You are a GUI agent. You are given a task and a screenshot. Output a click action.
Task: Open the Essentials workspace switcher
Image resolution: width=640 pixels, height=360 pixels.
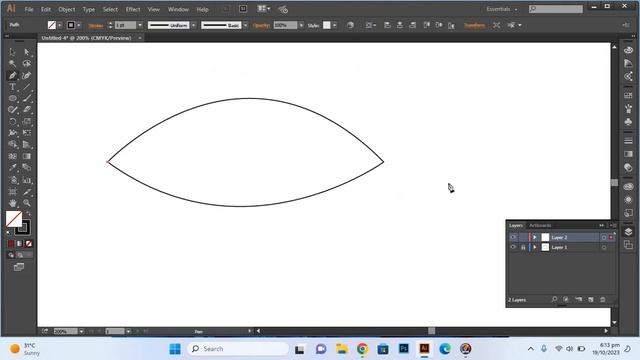pyautogui.click(x=502, y=9)
